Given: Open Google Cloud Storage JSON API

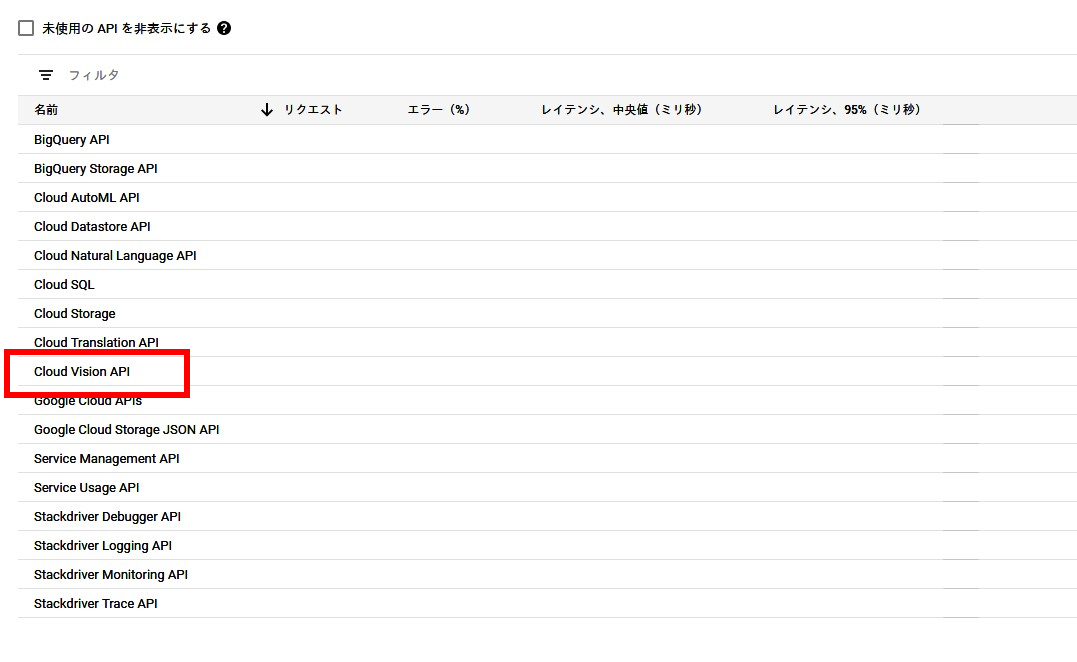Looking at the screenshot, I should pos(127,430).
